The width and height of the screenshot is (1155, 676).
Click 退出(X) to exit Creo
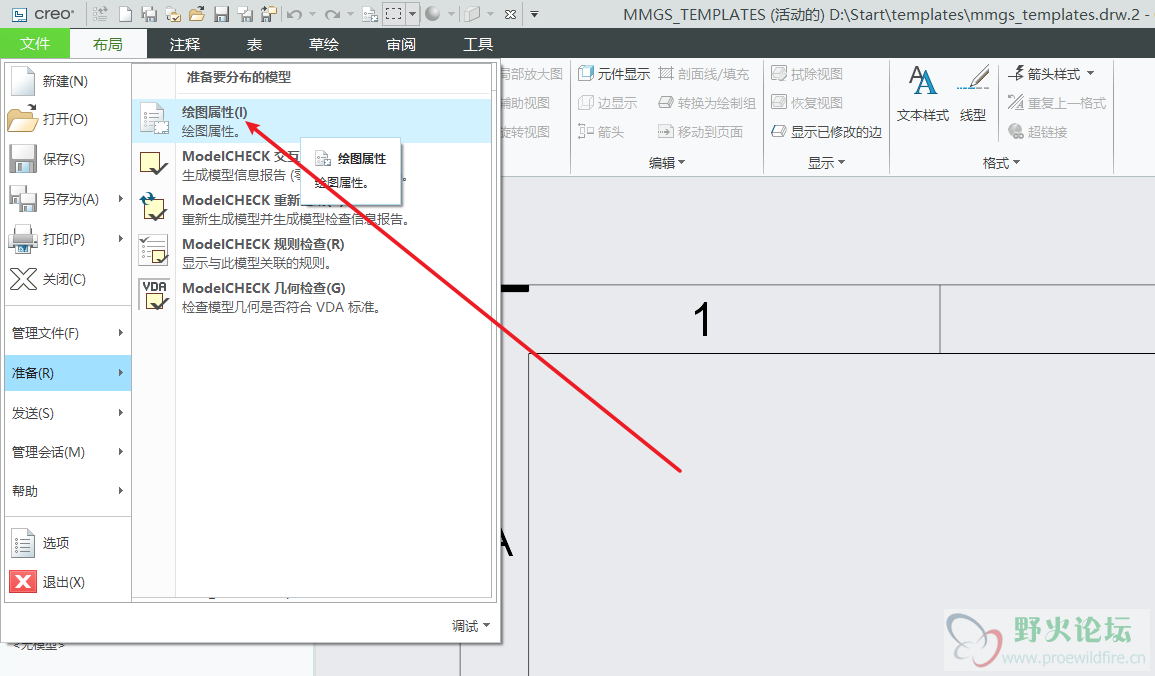point(68,582)
